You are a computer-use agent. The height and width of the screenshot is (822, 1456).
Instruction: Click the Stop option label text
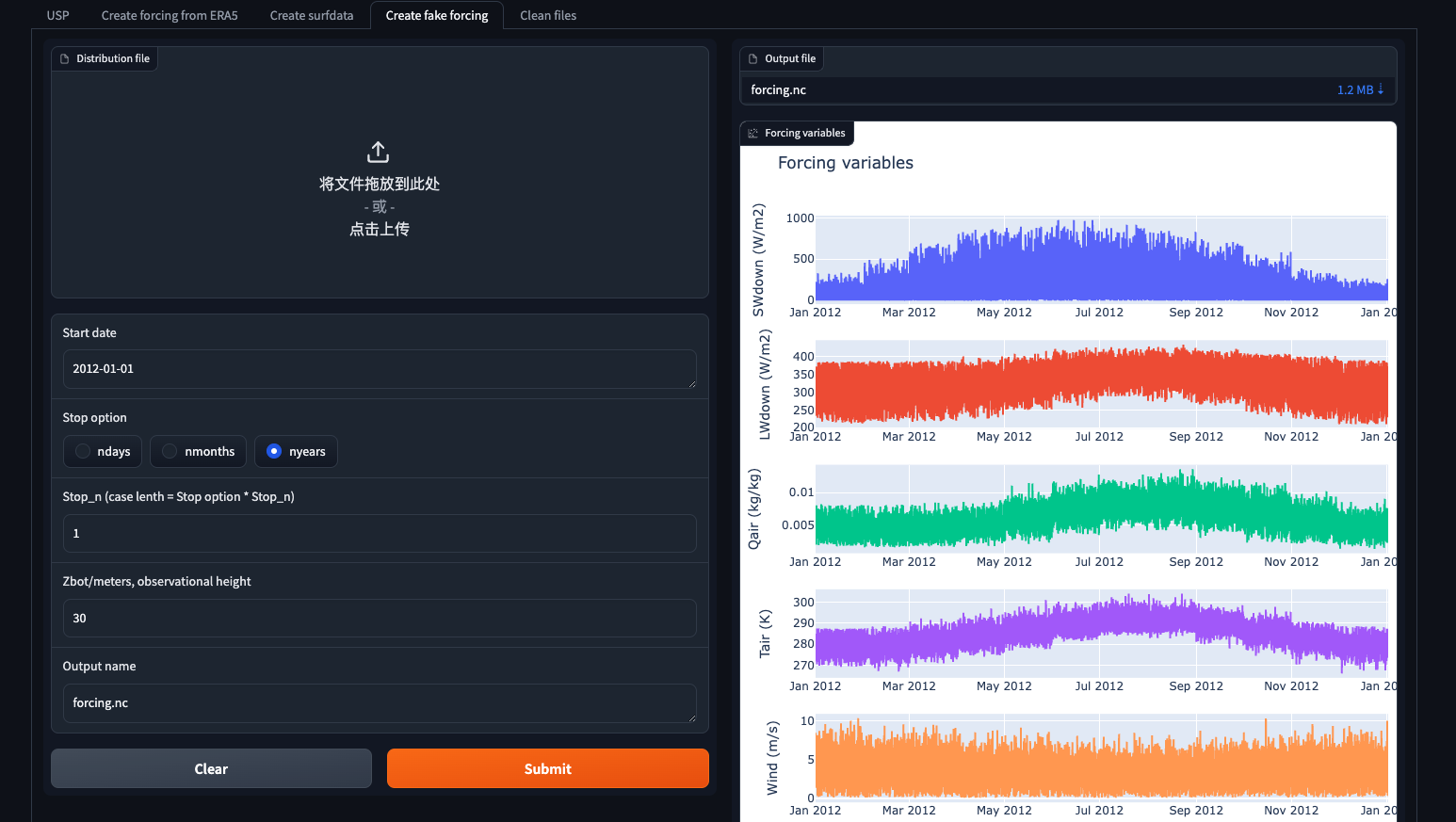pyautogui.click(x=94, y=417)
